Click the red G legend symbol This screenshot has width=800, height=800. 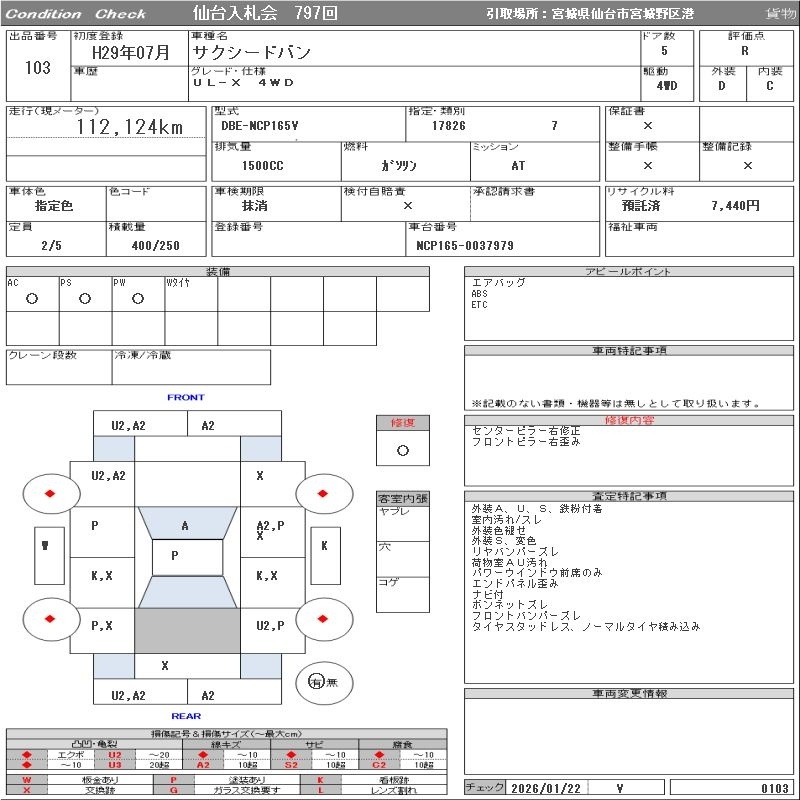click(x=174, y=790)
